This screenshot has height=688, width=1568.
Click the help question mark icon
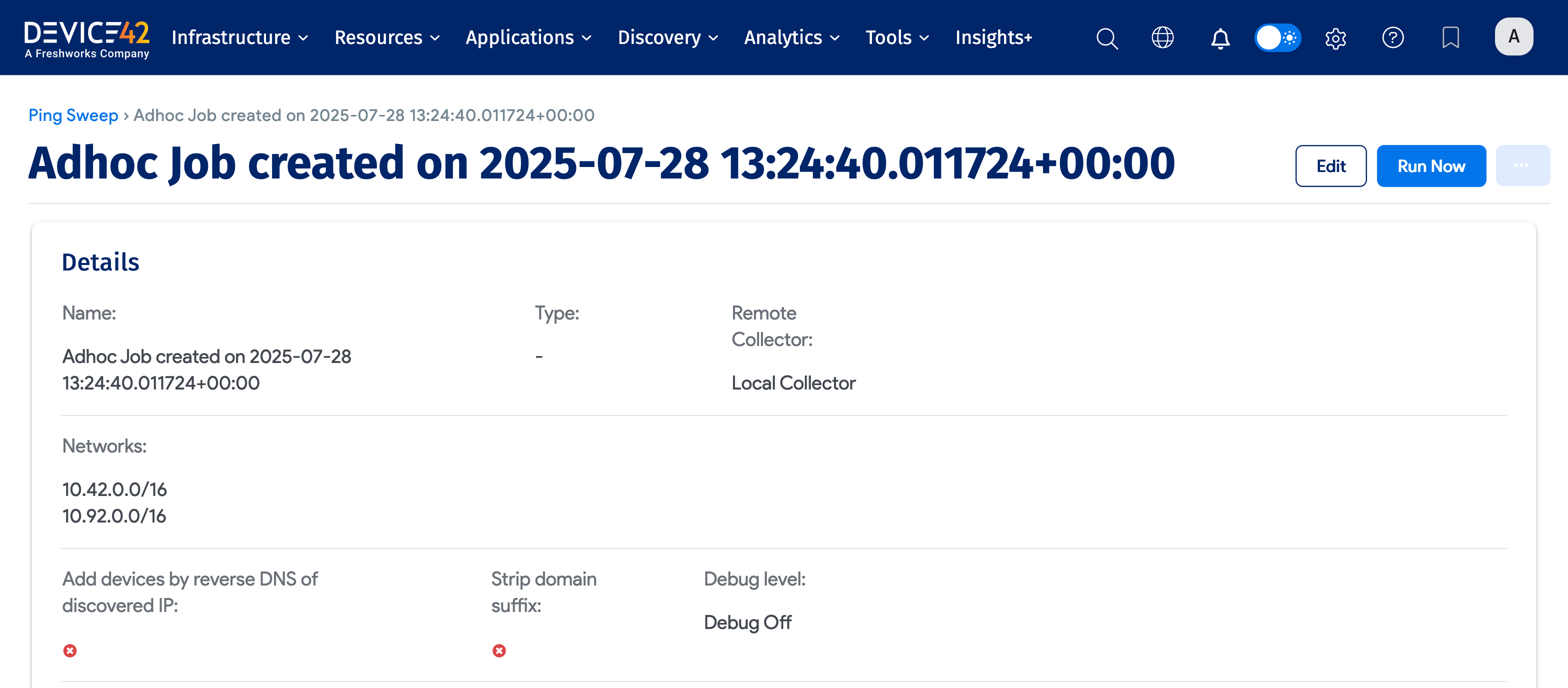[1392, 37]
